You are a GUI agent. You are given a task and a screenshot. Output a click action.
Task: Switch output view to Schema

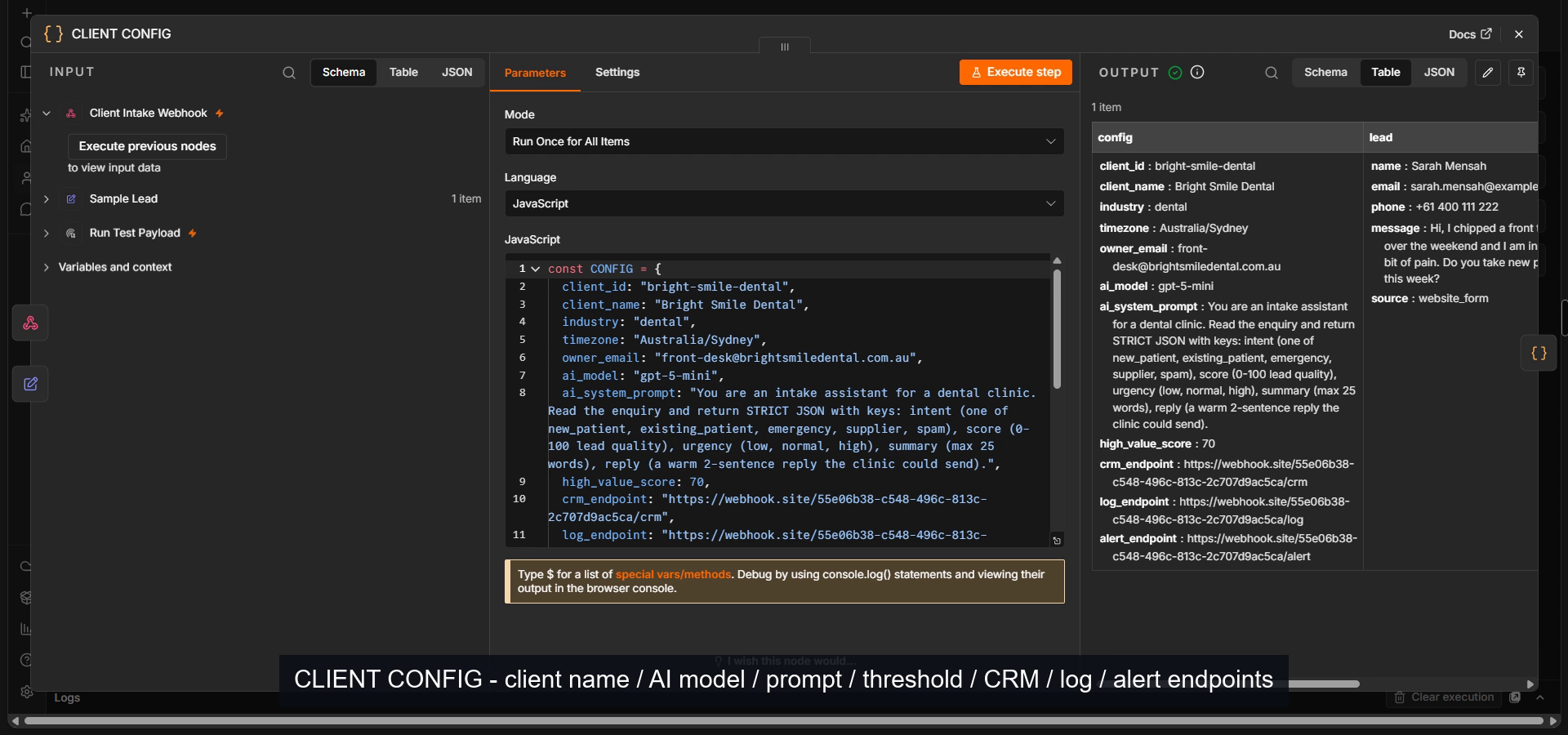click(x=1325, y=72)
